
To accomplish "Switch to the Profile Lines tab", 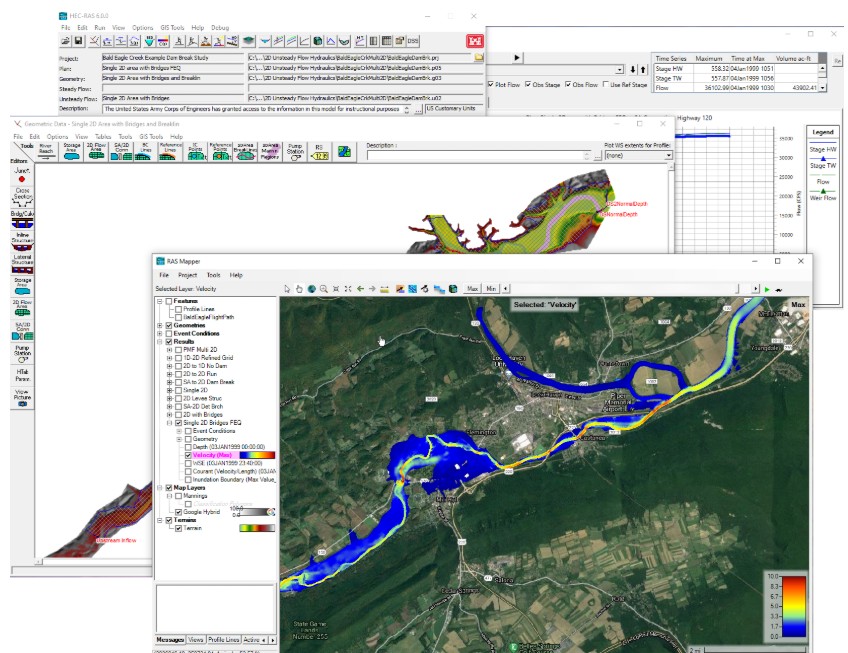I will pyautogui.click(x=224, y=639).
